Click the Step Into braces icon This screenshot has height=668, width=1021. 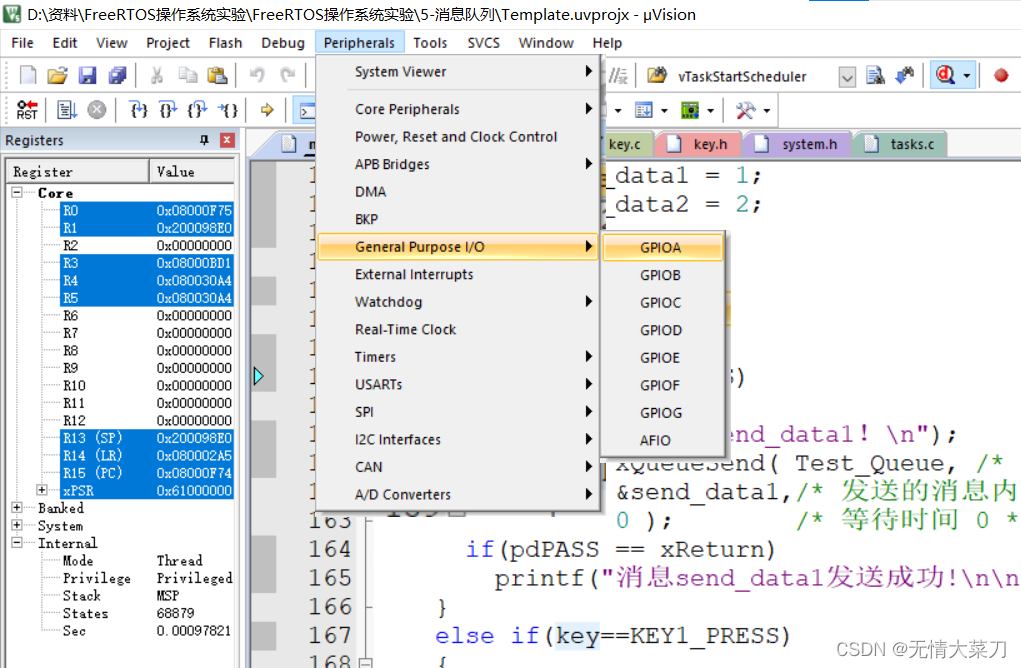[x=139, y=109]
